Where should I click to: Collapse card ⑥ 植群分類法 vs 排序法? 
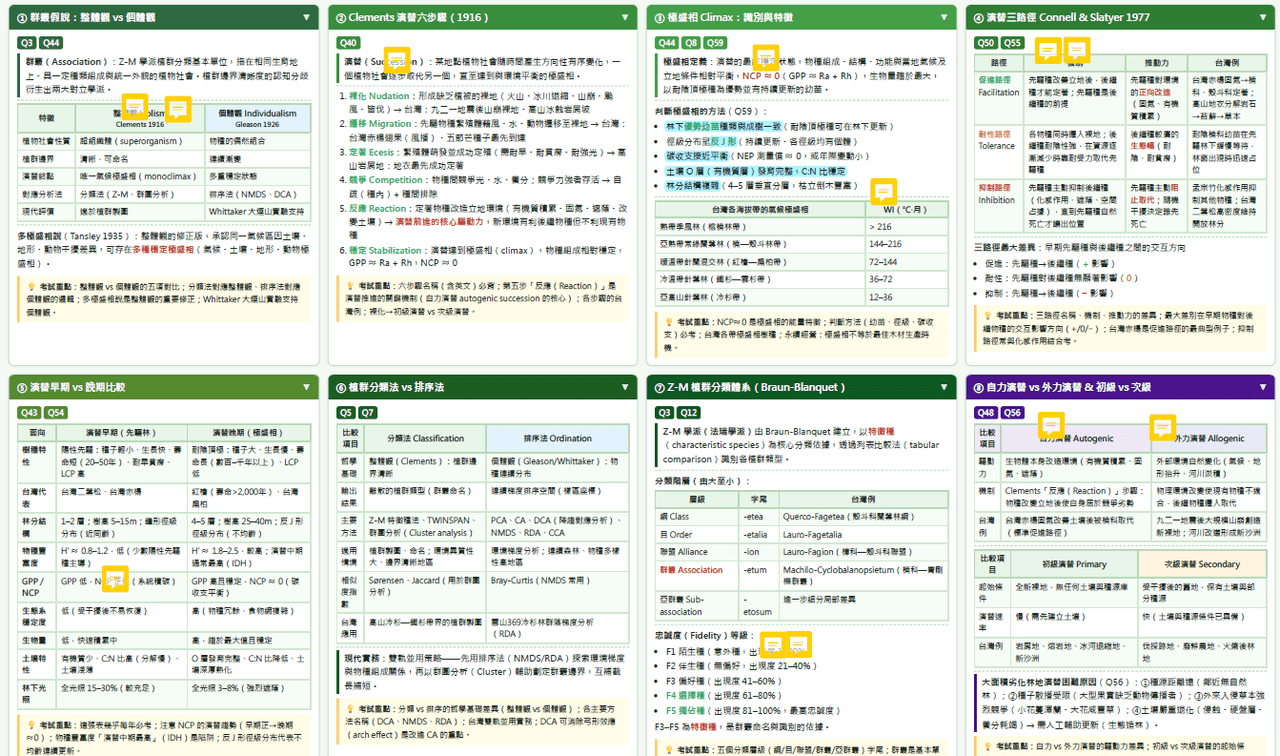coord(625,386)
